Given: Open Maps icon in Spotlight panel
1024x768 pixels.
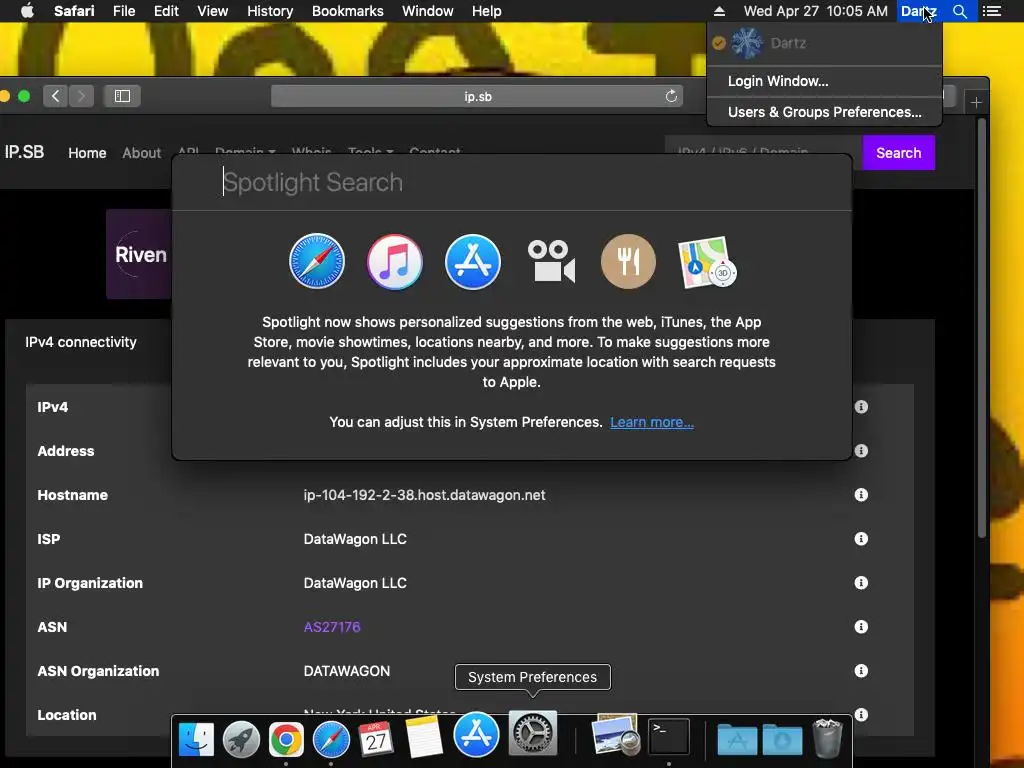Looking at the screenshot, I should point(707,262).
